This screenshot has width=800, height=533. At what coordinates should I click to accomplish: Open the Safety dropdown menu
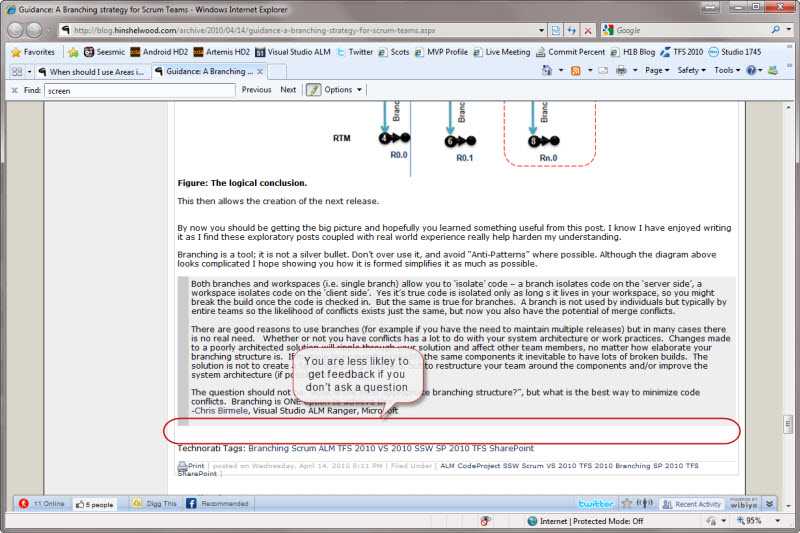[691, 71]
